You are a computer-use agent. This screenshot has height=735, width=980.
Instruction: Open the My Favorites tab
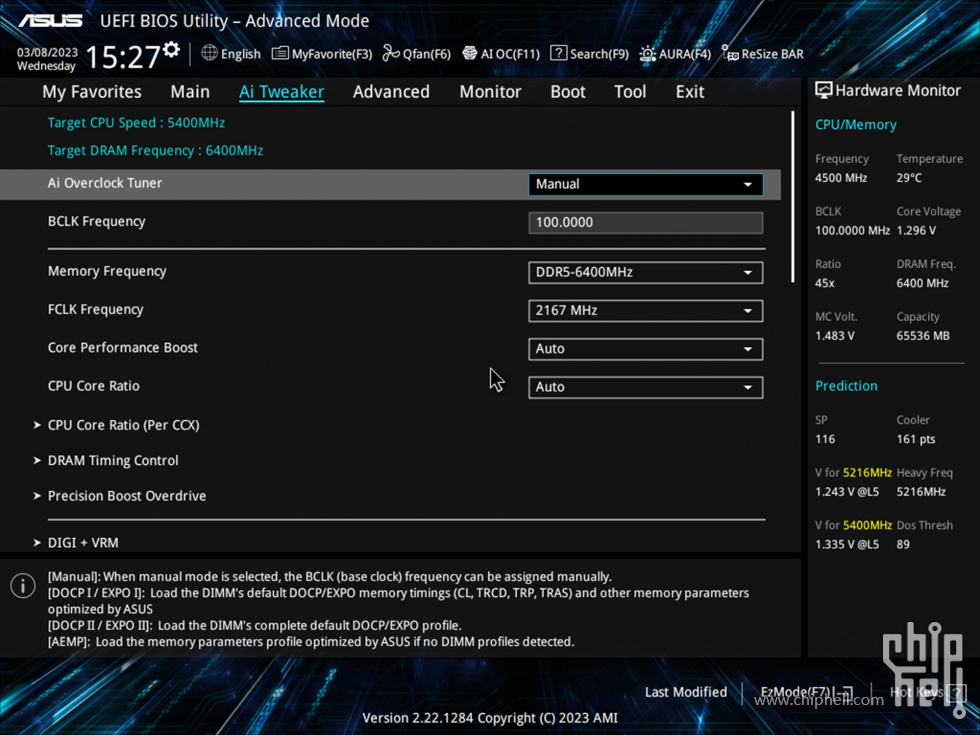click(92, 92)
